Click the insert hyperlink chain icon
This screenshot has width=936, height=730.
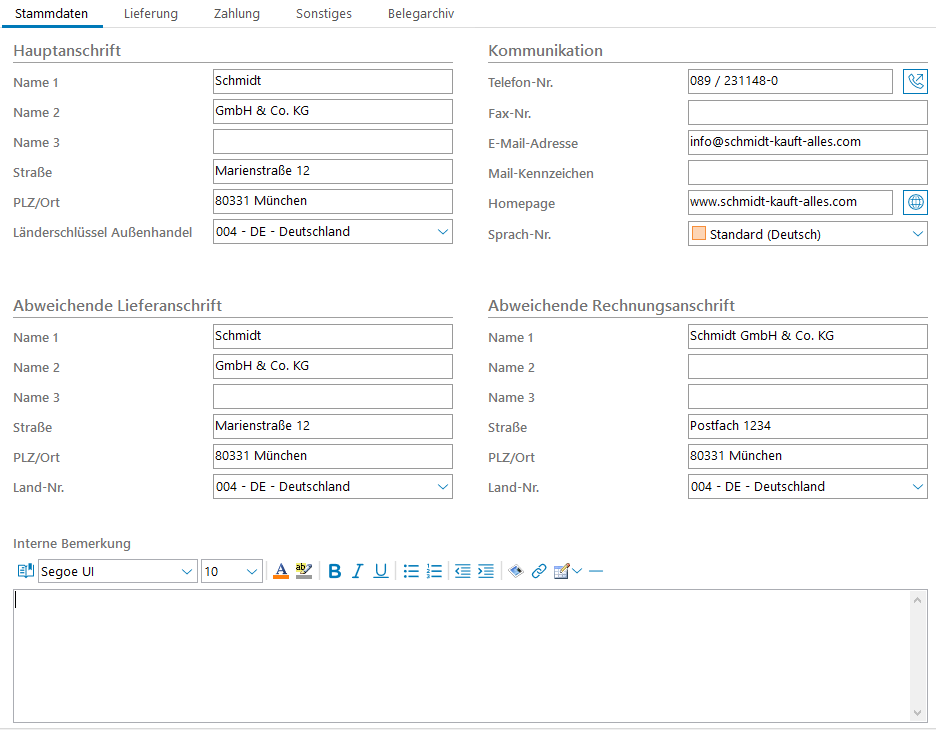pos(539,571)
